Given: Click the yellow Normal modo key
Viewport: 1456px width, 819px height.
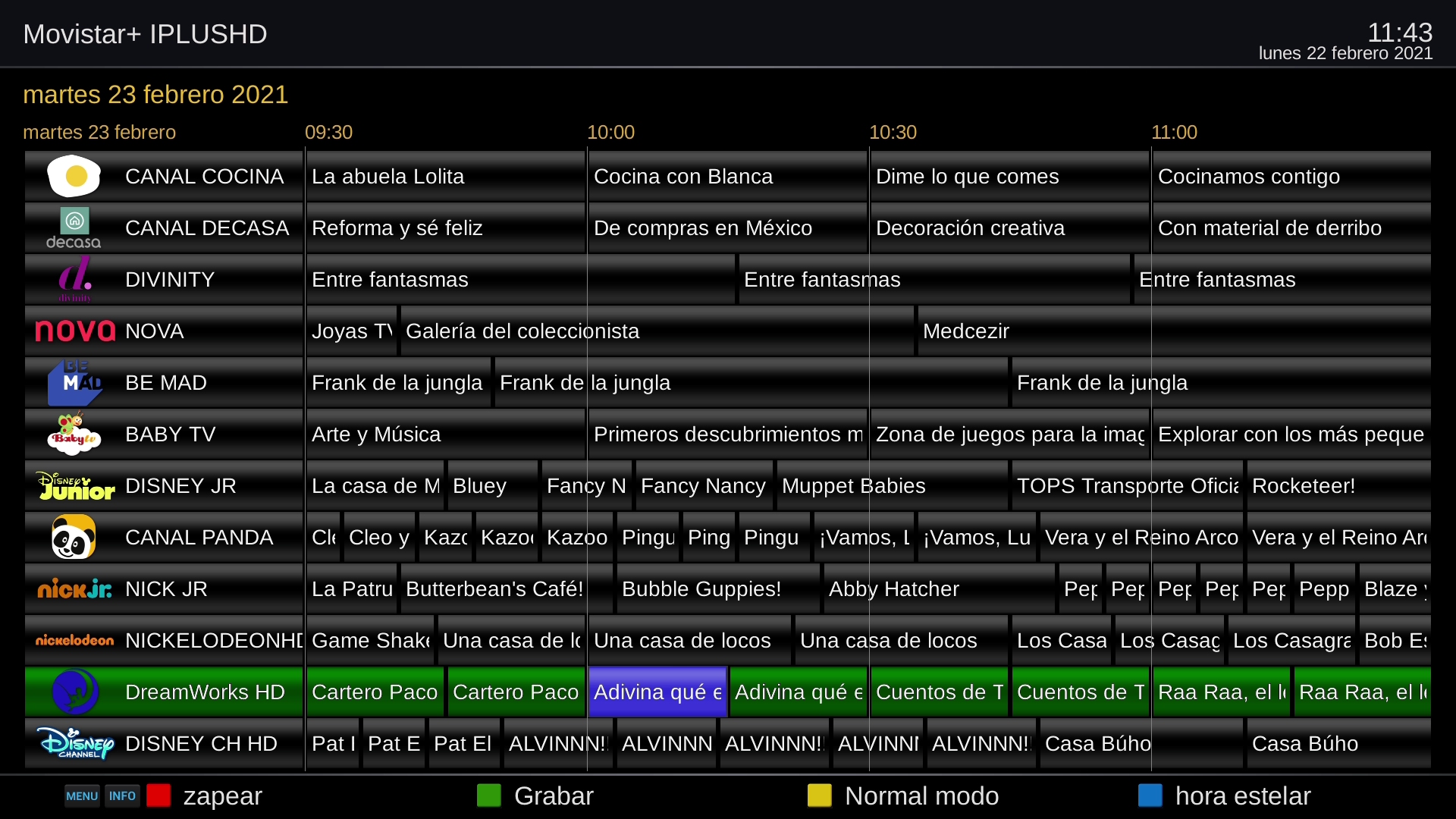Looking at the screenshot, I should pos(820,795).
